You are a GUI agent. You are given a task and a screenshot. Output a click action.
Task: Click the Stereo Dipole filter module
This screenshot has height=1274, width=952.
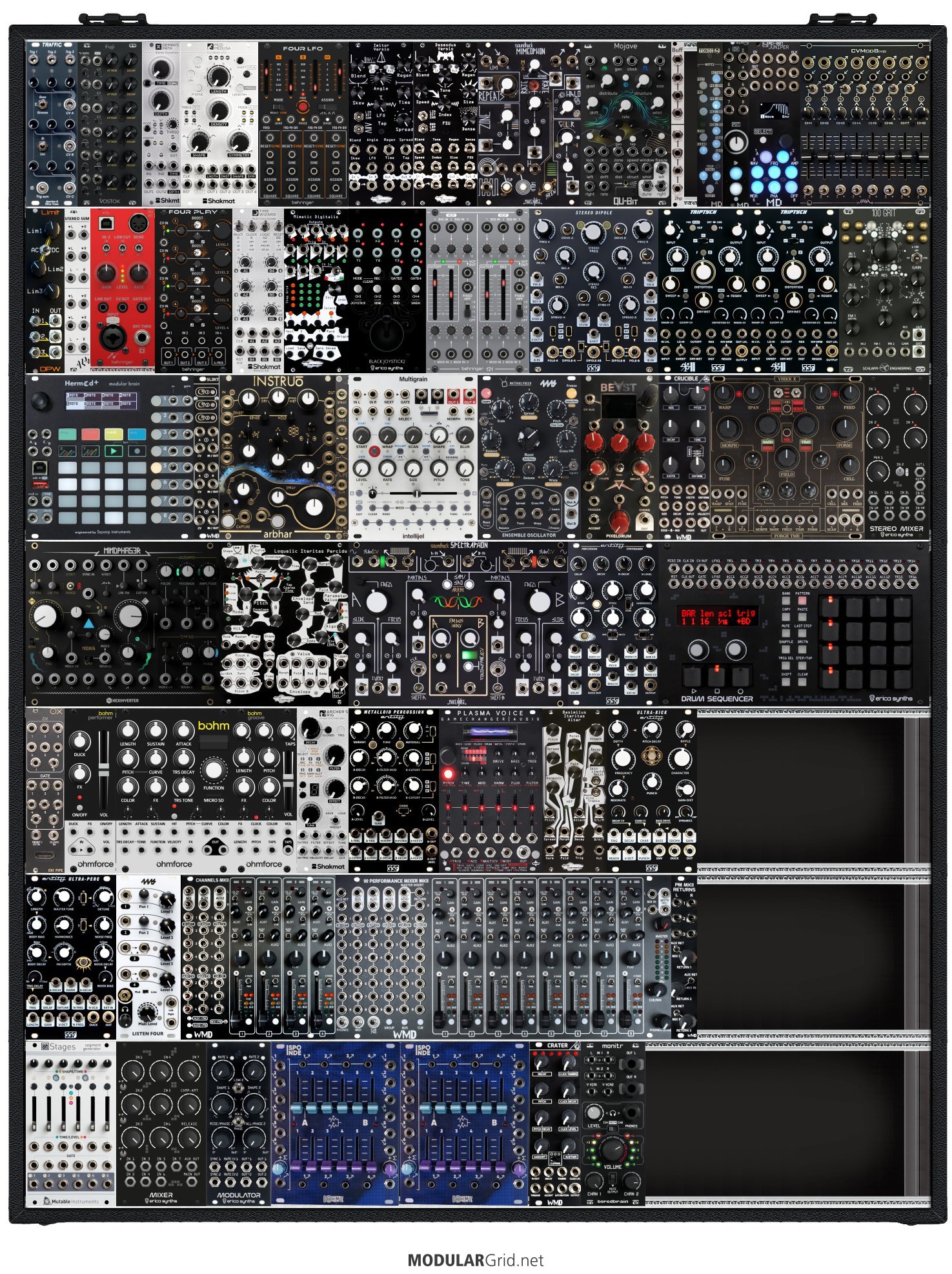[594, 290]
